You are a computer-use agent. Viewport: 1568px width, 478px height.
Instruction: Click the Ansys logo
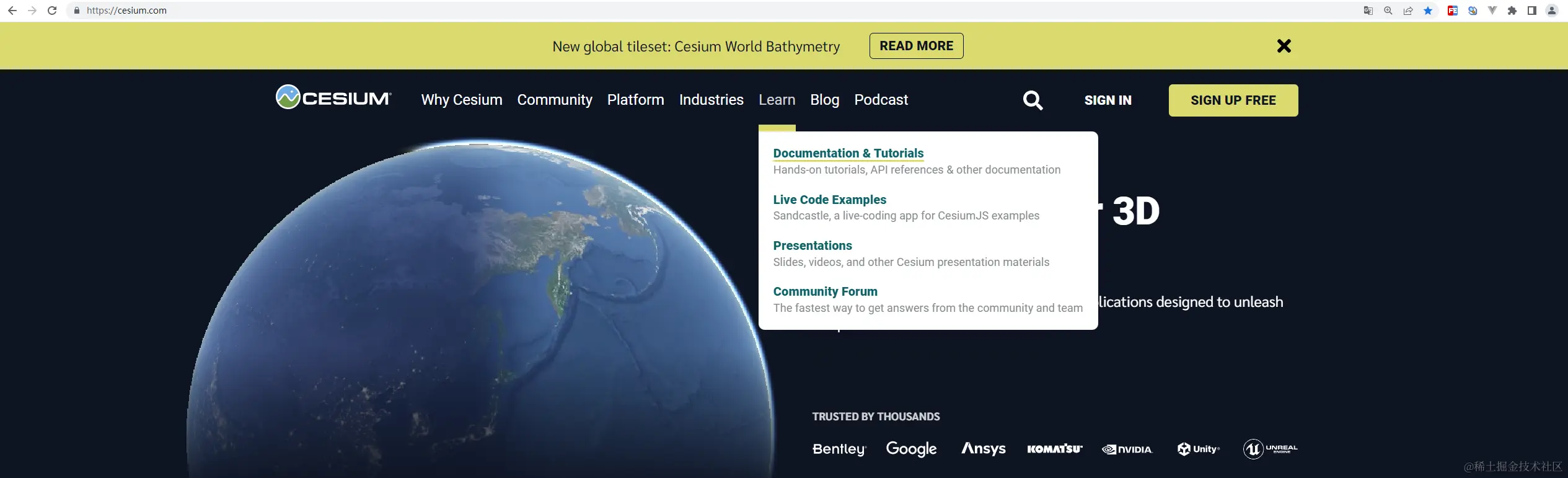tap(984, 448)
